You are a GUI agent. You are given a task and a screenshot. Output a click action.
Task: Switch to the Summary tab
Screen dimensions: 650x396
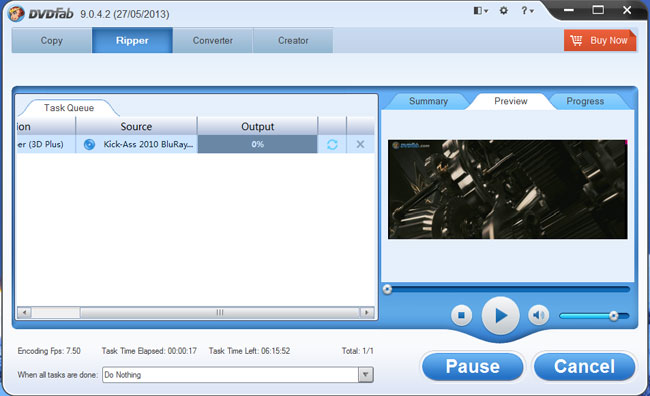[x=428, y=101]
